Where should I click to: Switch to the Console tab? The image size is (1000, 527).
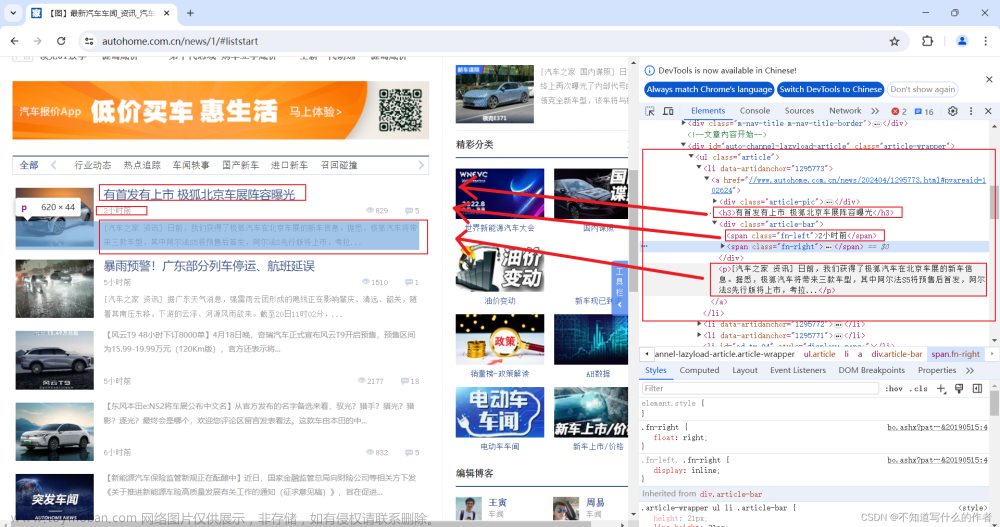click(x=755, y=111)
